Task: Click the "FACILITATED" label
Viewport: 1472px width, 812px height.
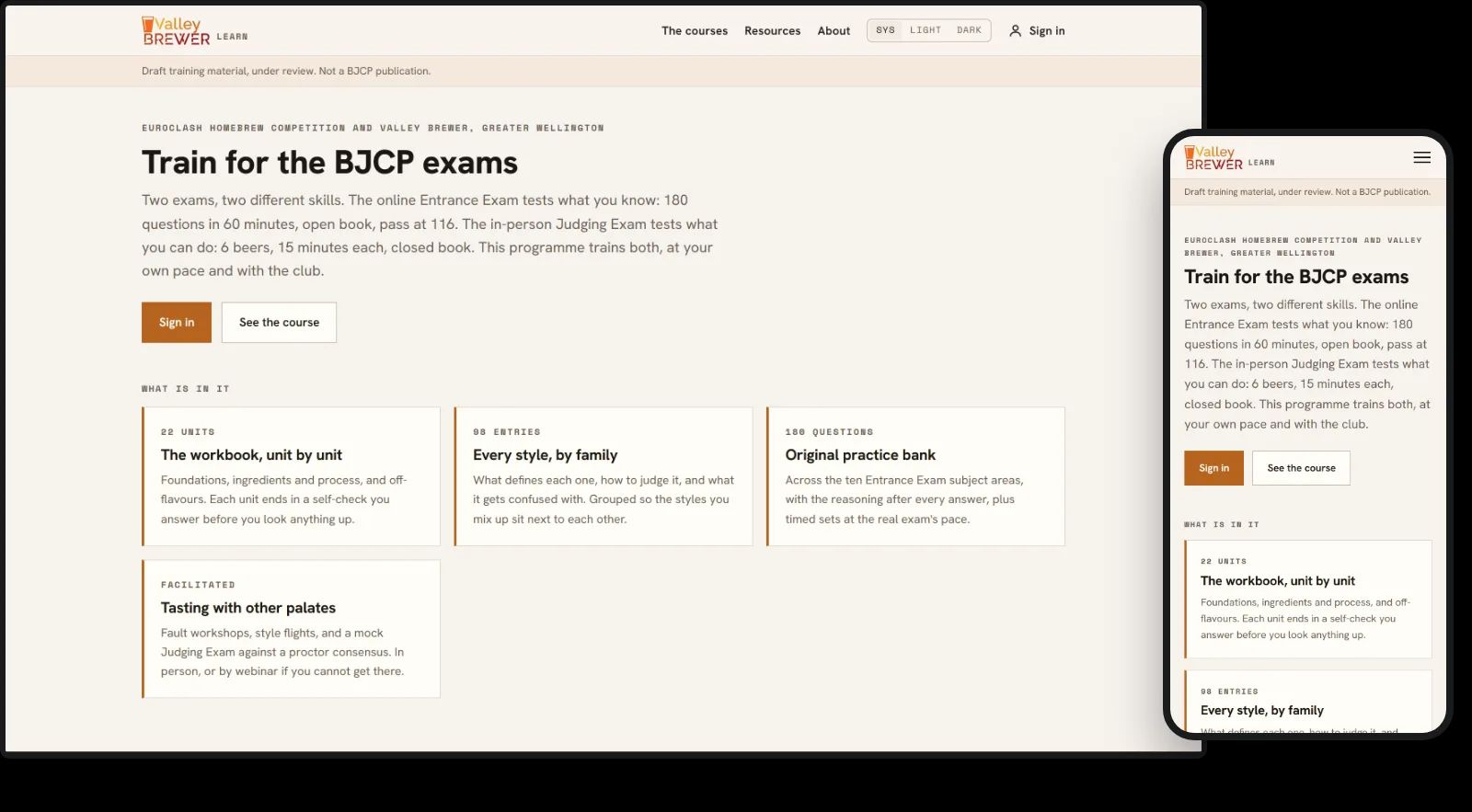Action: coord(198,585)
